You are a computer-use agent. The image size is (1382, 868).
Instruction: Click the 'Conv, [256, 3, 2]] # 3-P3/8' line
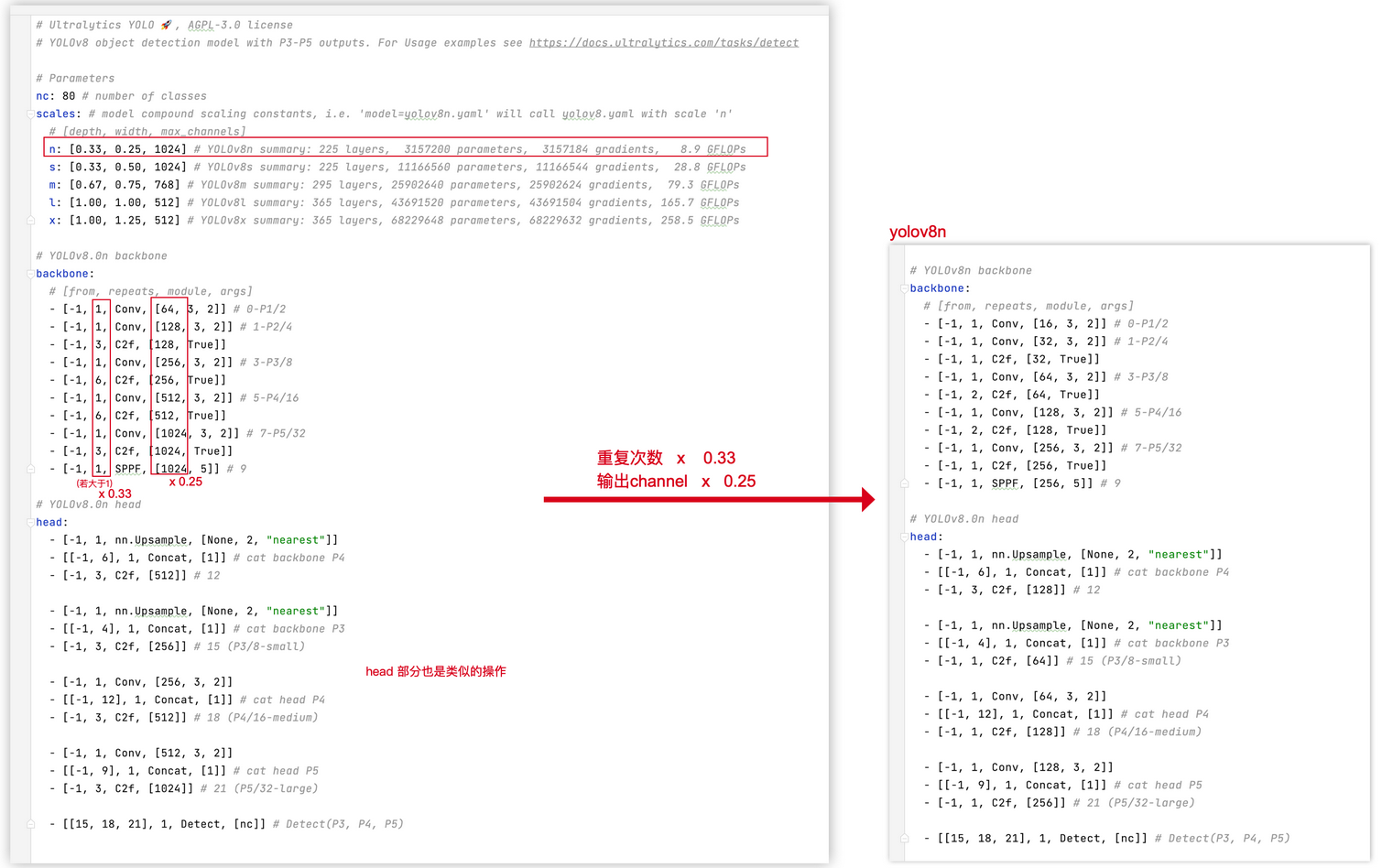[x=170, y=363]
